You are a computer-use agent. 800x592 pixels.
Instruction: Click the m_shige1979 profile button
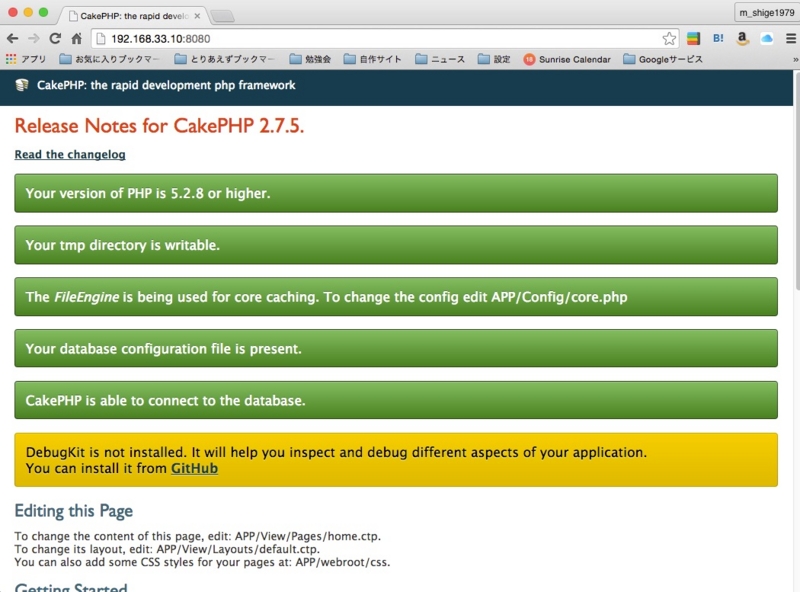tap(767, 12)
